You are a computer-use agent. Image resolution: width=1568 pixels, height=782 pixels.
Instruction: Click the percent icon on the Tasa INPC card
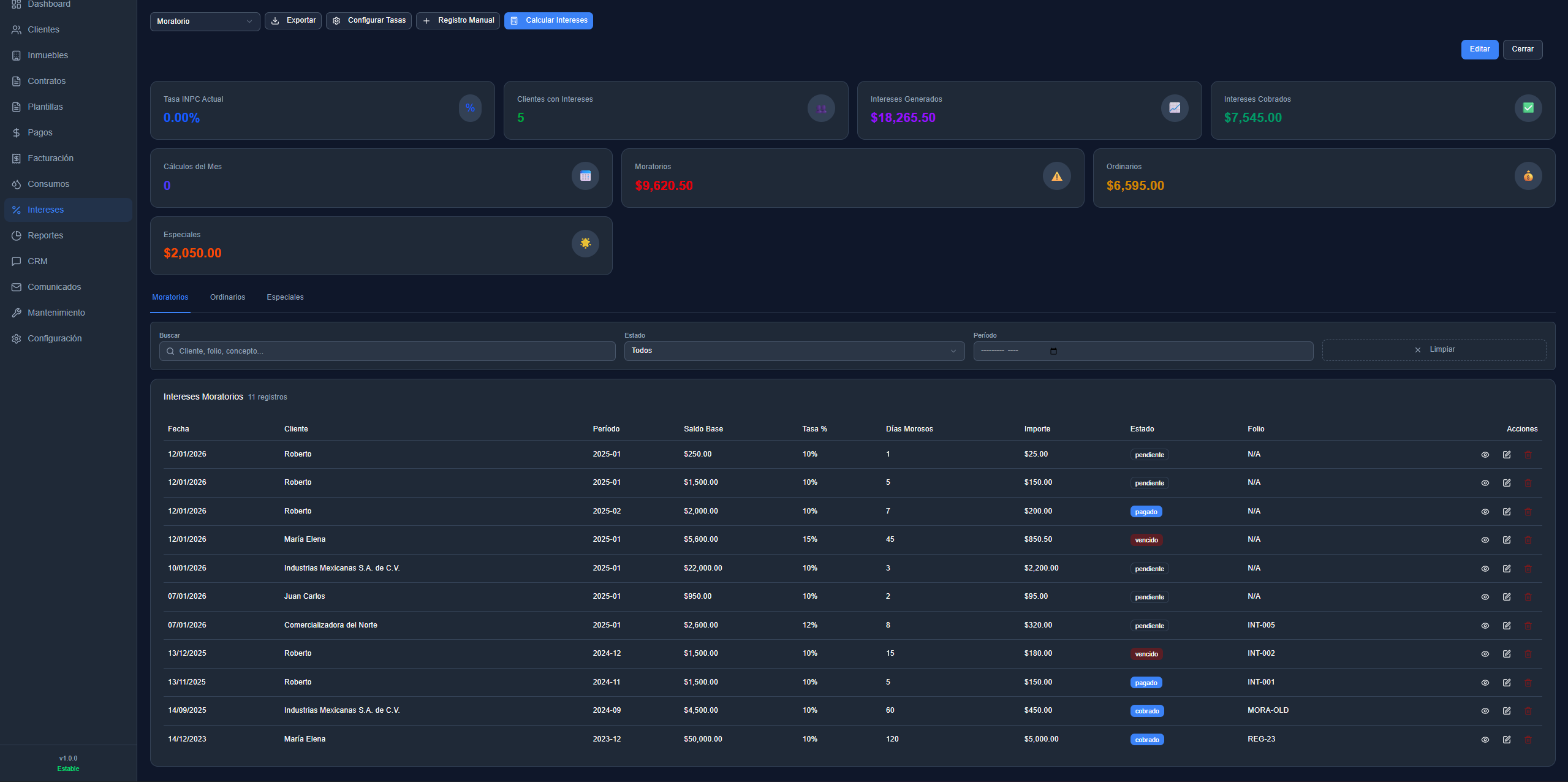point(470,108)
